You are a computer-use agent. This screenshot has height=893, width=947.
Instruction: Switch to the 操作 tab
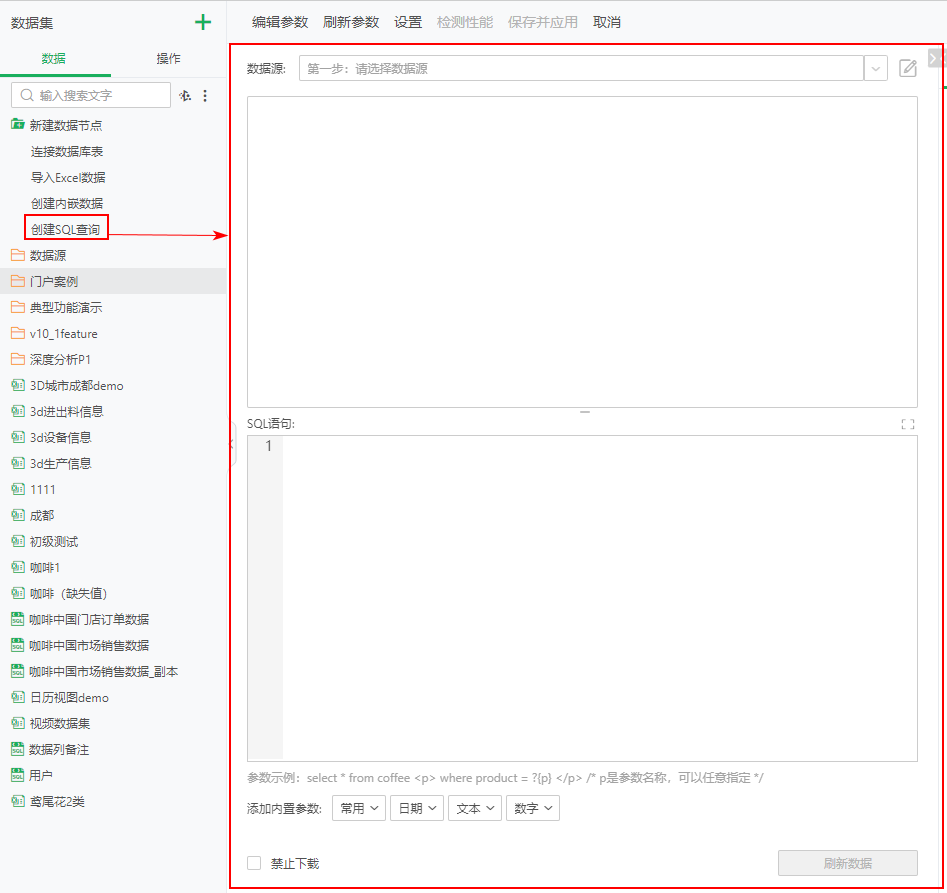(x=168, y=59)
